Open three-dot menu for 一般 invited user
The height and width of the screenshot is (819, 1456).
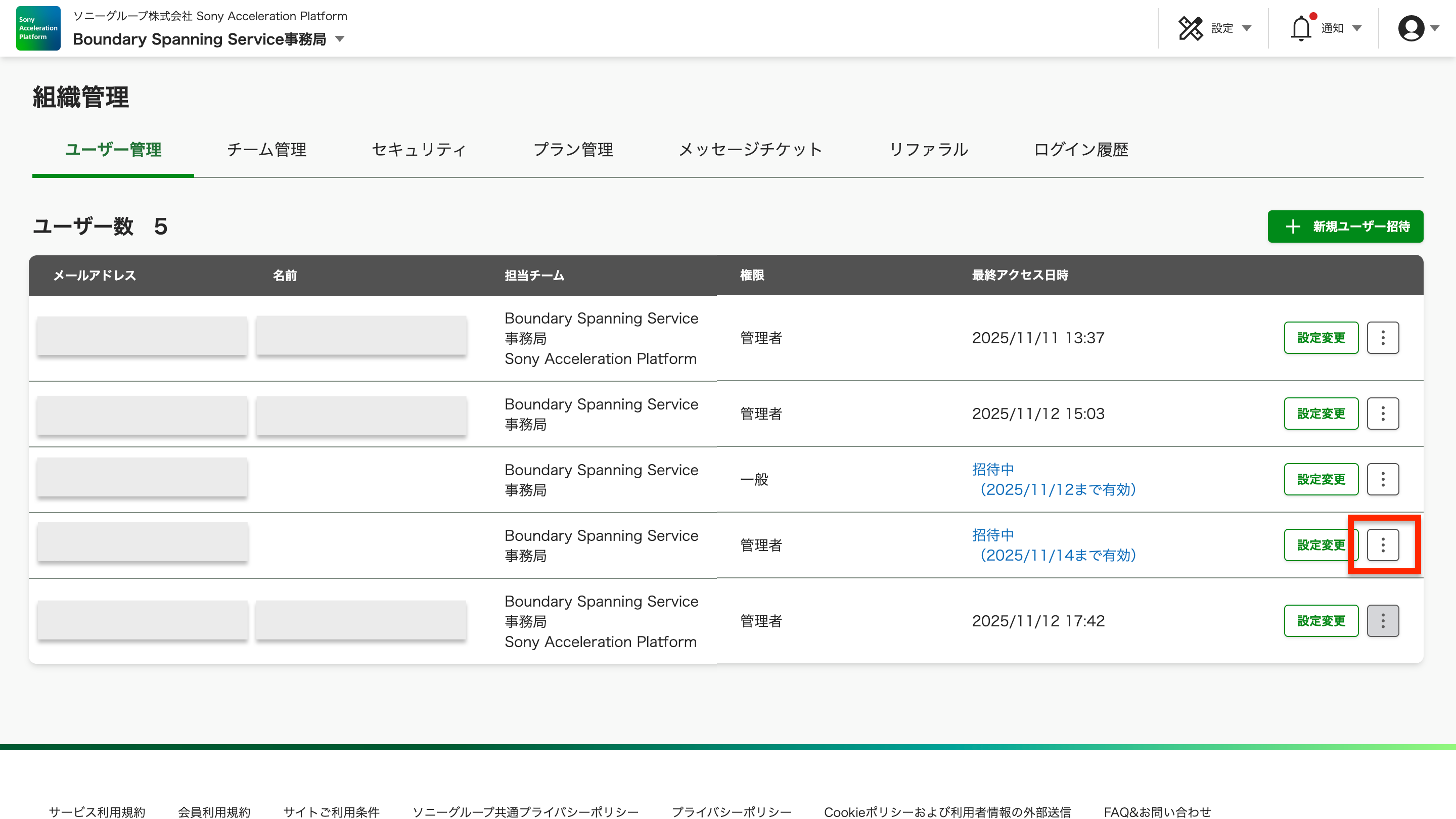tap(1383, 479)
